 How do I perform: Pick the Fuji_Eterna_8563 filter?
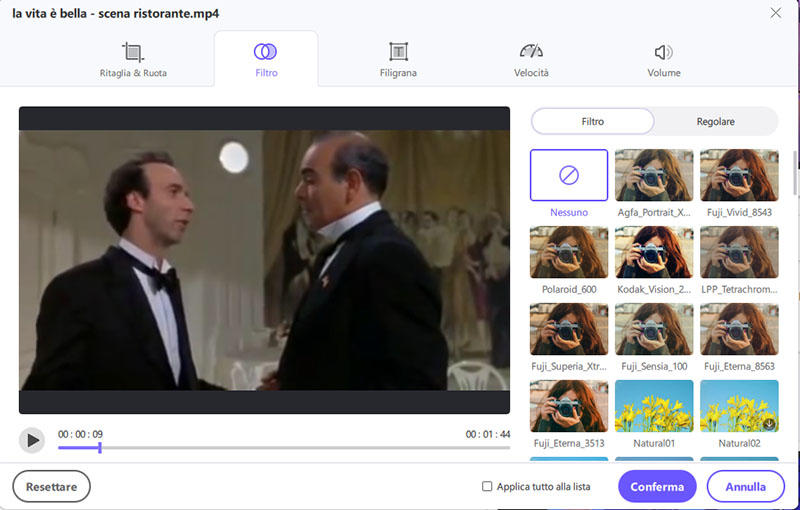tap(739, 329)
